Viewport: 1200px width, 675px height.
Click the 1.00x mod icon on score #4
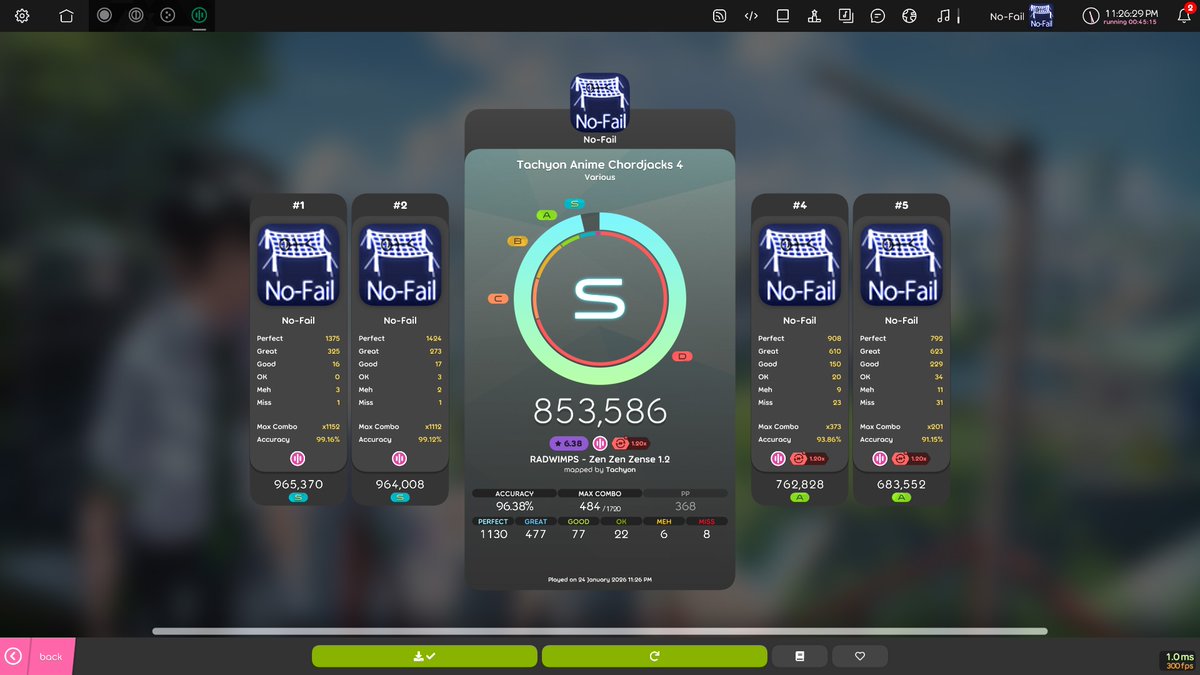tap(807, 458)
